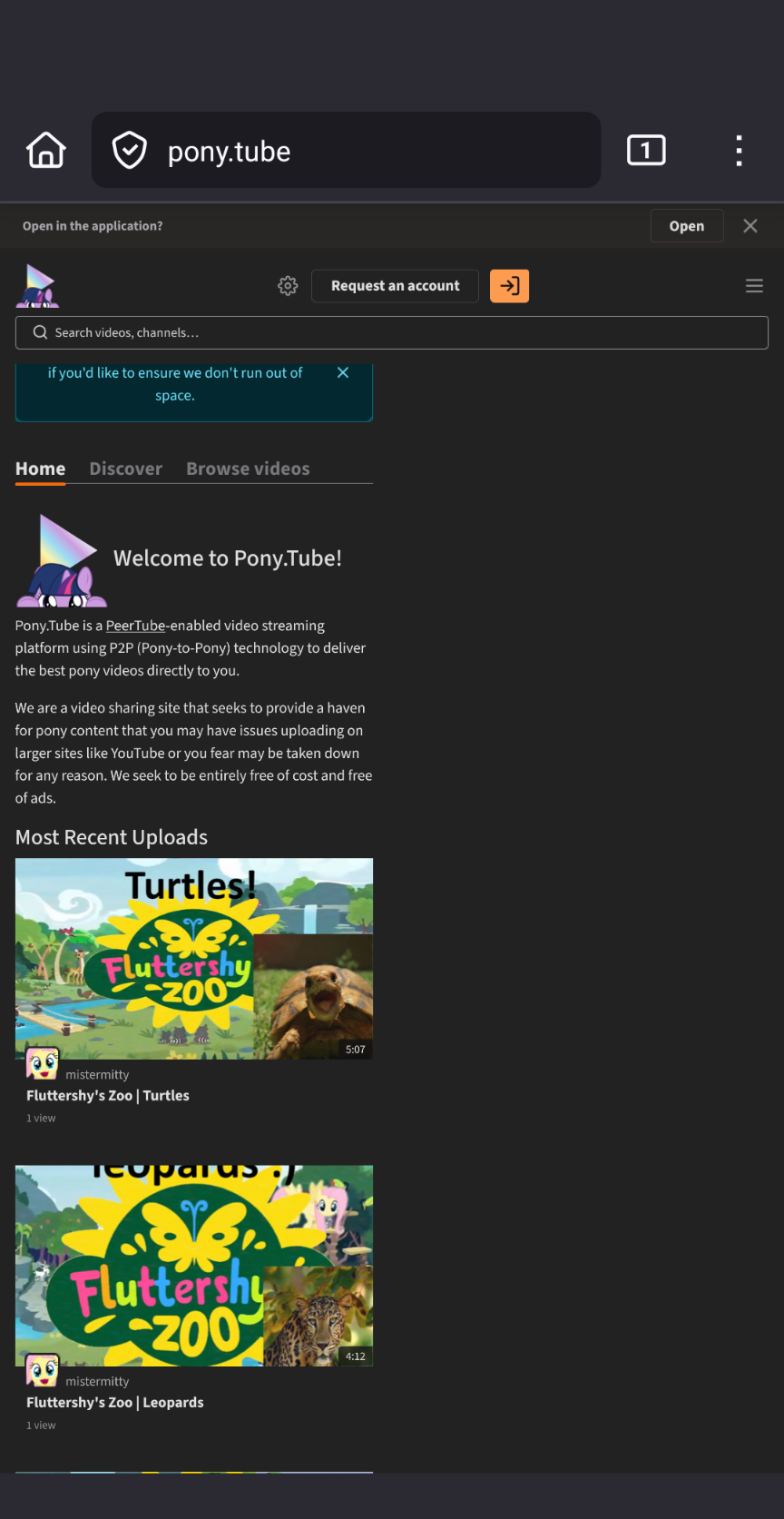Select the pony.tube address bar

tap(346, 150)
